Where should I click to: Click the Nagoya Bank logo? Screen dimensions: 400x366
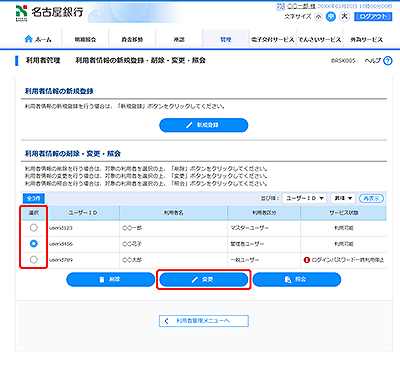click(x=49, y=13)
